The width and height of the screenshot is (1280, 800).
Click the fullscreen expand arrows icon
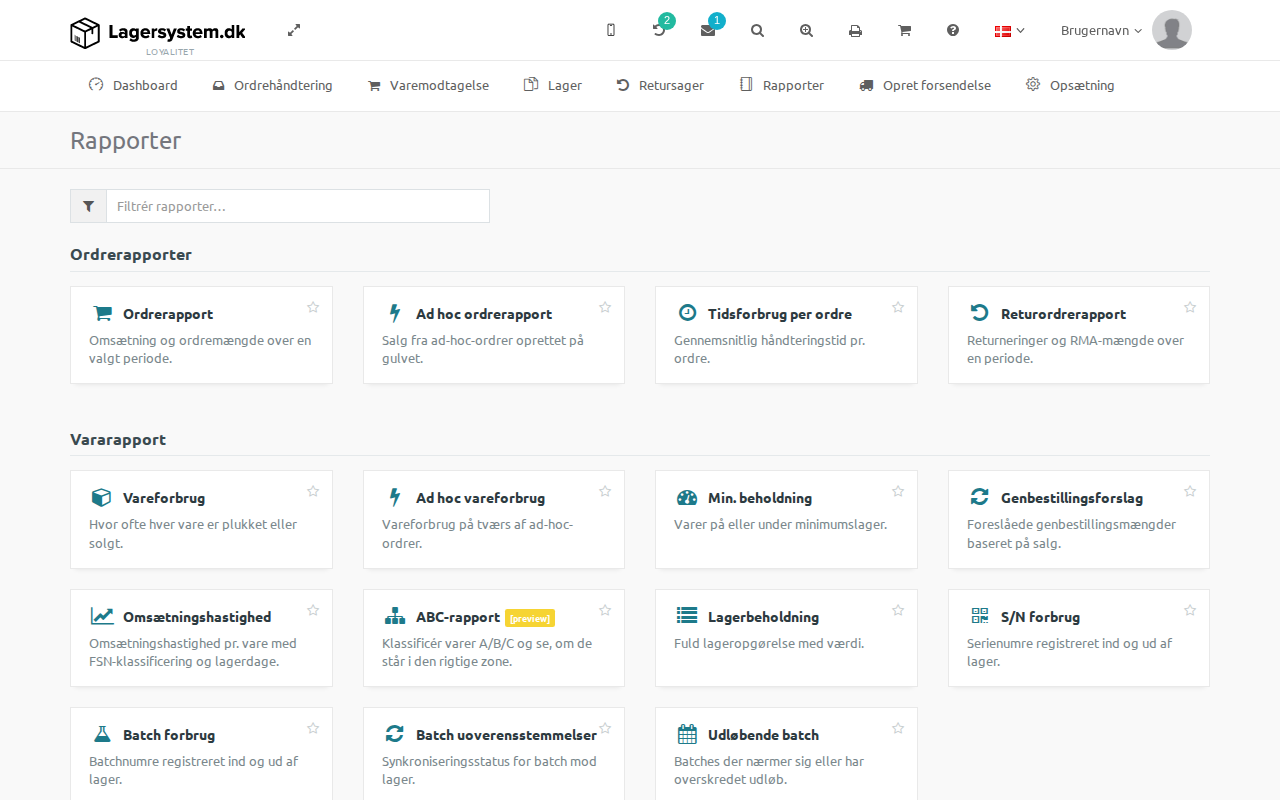pyautogui.click(x=294, y=30)
